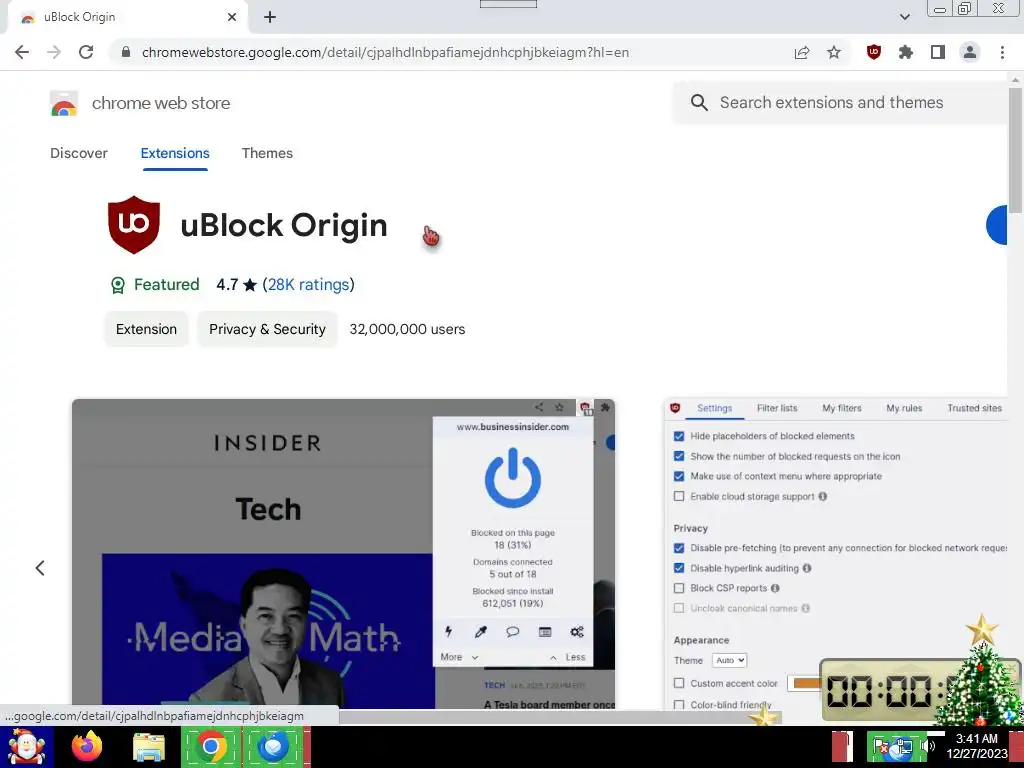The height and width of the screenshot is (768, 1024).
Task: Open the Chrome profile avatar
Action: click(x=970, y=52)
